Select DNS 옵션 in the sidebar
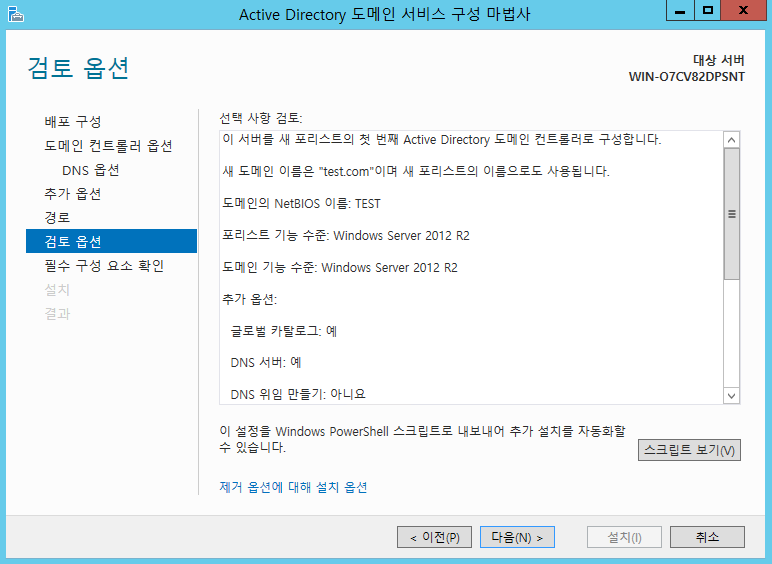Screen dimensions: 772x564 coord(90,170)
